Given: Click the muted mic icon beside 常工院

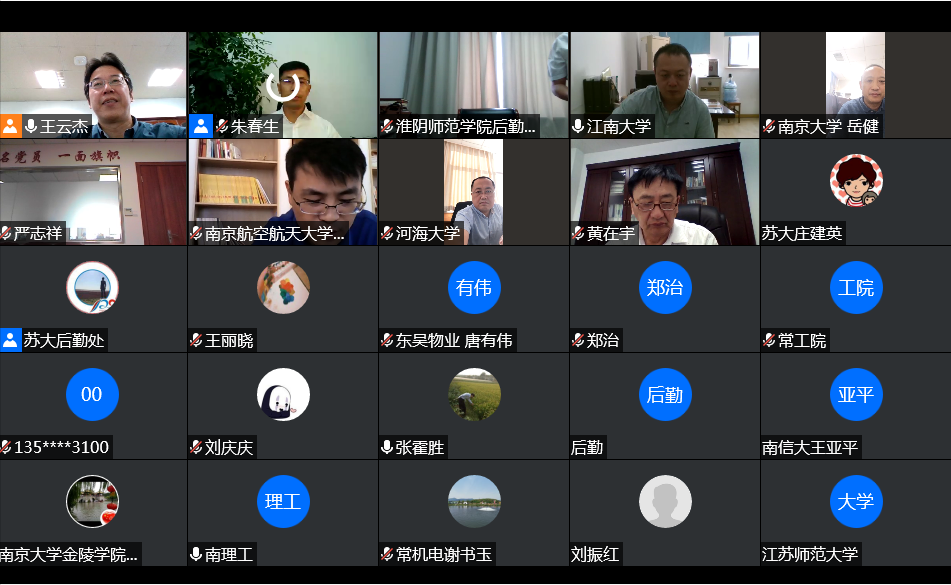Looking at the screenshot, I should pos(769,340).
